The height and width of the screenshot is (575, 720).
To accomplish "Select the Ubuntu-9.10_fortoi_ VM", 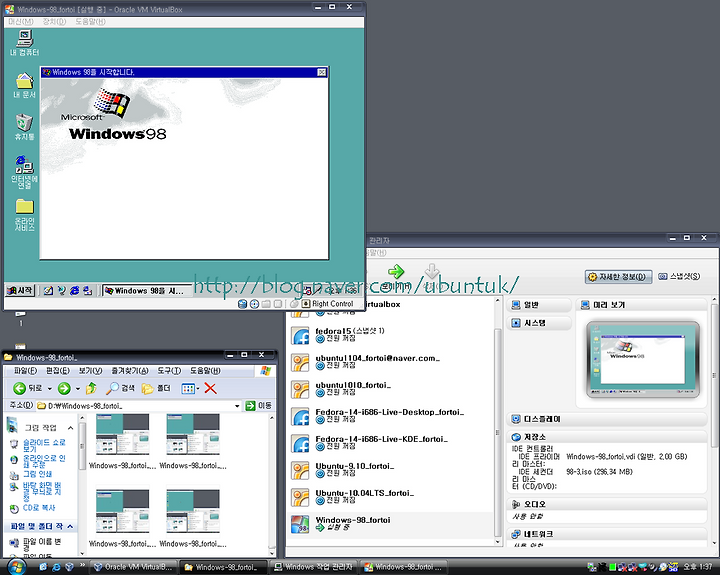I will (391, 470).
